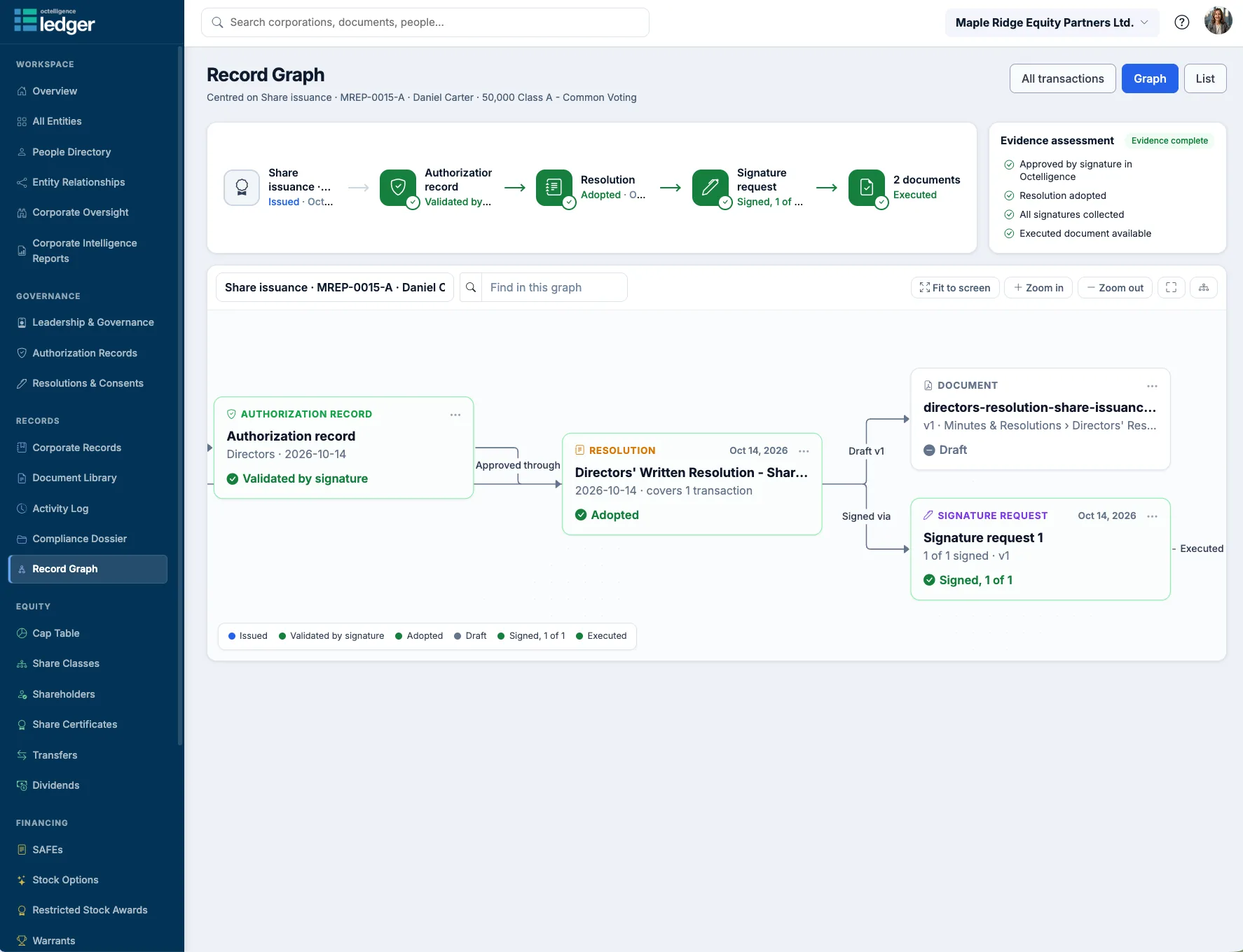Screen dimensions: 1243x952
Task: Go to SAFEs page
Action: (x=88, y=850)
